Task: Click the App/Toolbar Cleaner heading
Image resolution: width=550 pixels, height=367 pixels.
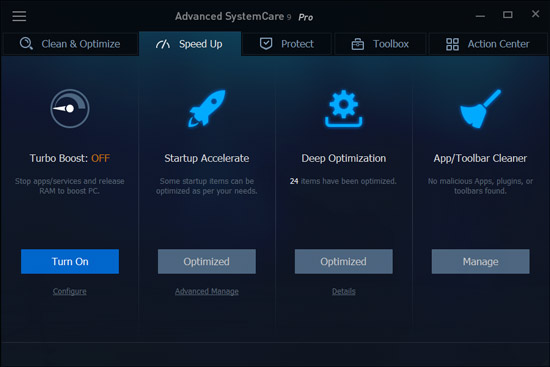Action: [x=480, y=158]
